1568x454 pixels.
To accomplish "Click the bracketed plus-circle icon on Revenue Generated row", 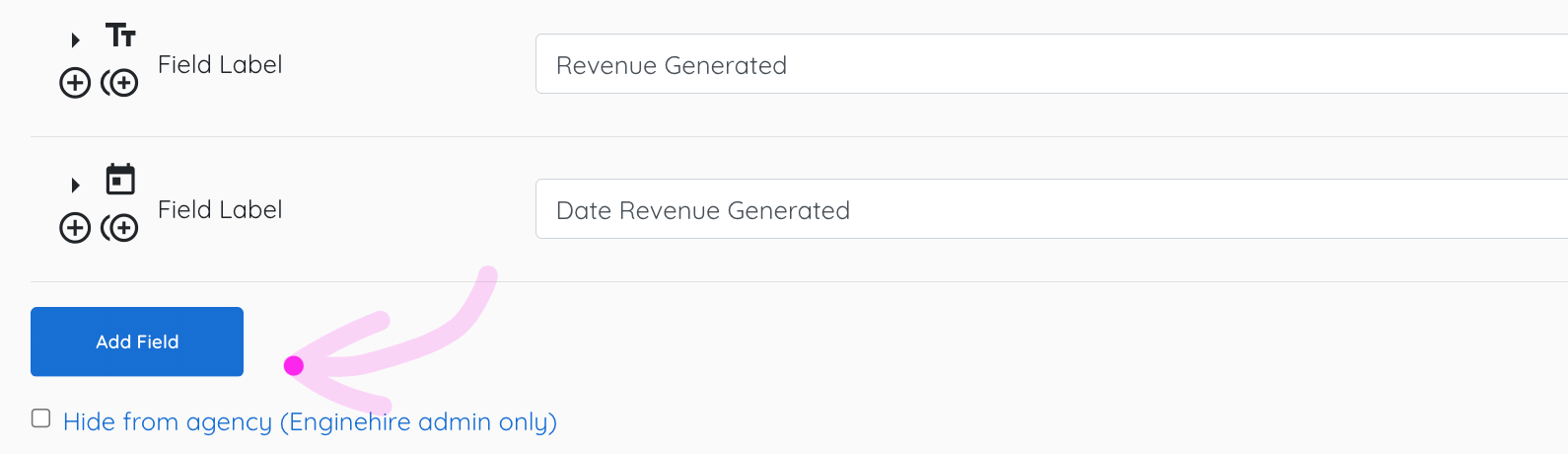I will tap(120, 83).
